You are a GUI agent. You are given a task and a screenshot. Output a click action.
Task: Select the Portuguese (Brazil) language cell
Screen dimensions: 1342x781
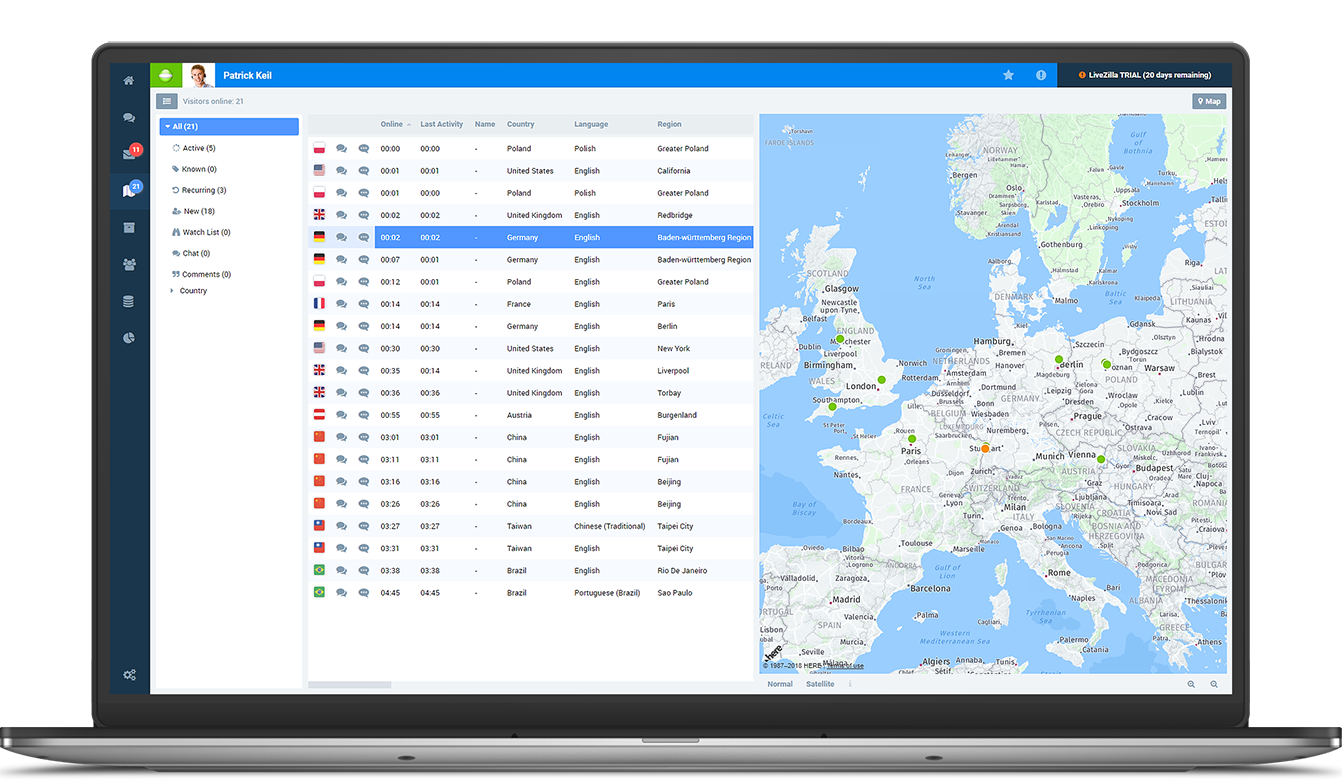pyautogui.click(x=609, y=593)
